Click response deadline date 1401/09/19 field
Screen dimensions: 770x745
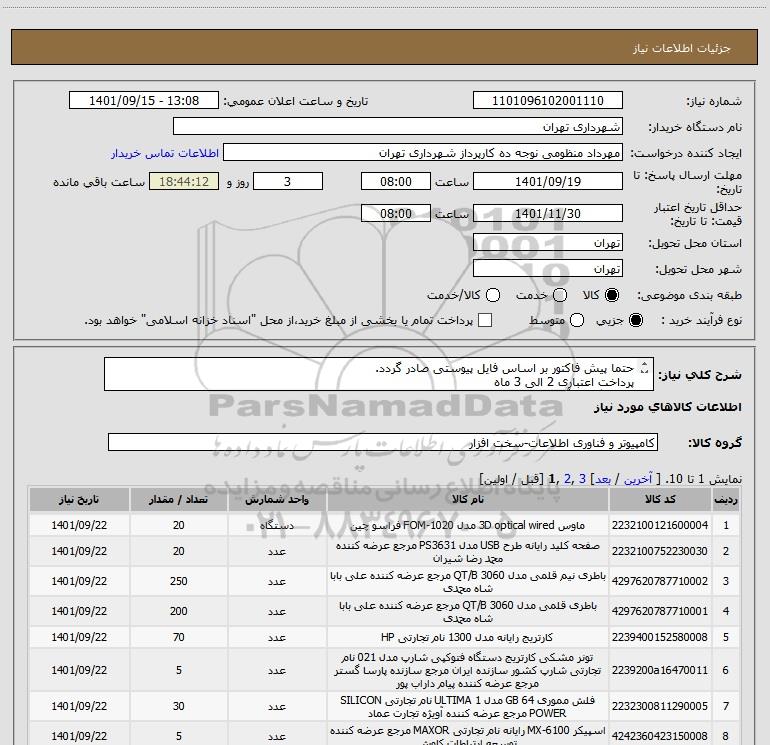(x=548, y=181)
